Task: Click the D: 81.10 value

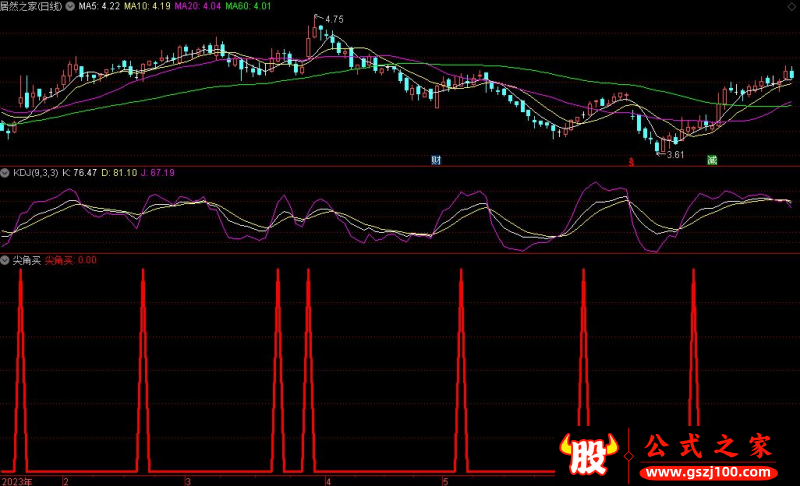Action: click(119, 173)
